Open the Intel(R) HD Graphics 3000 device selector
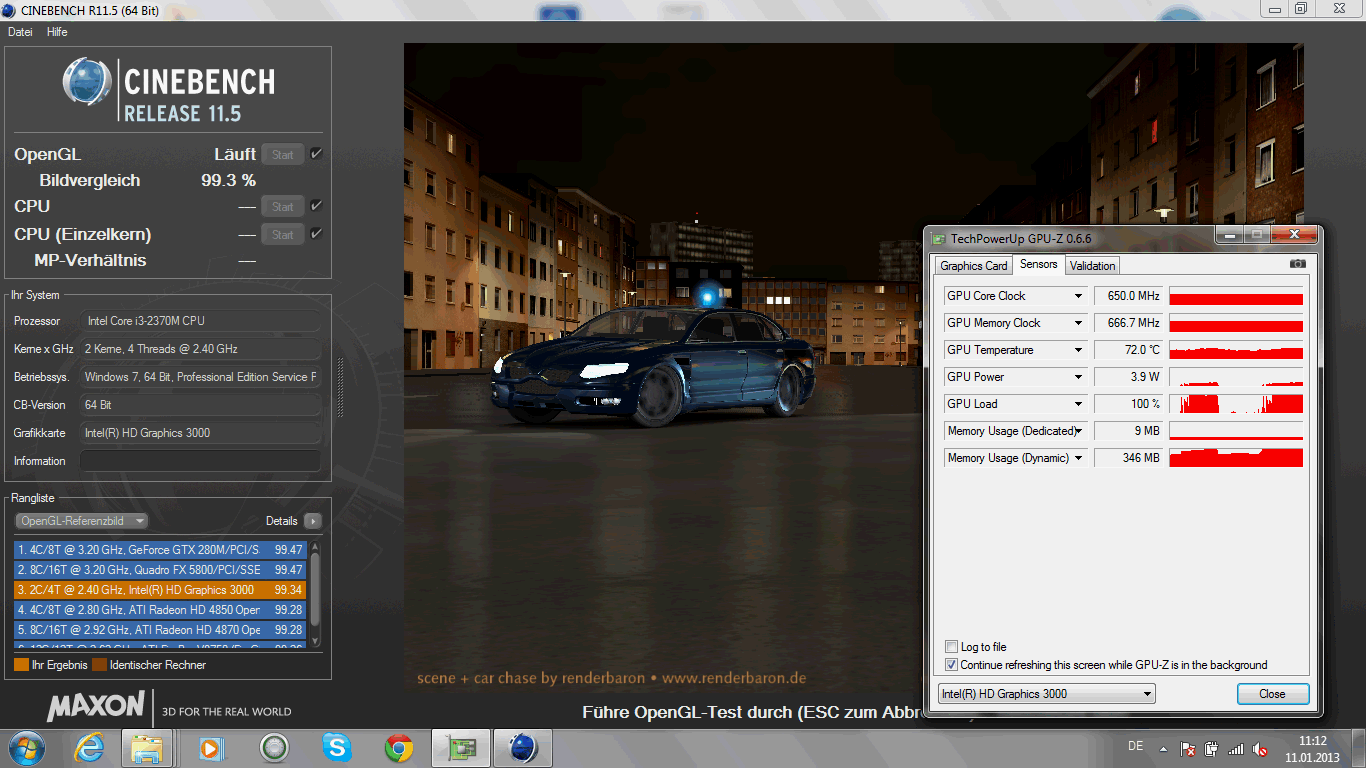Screen dimensions: 1366x768 (1046, 694)
